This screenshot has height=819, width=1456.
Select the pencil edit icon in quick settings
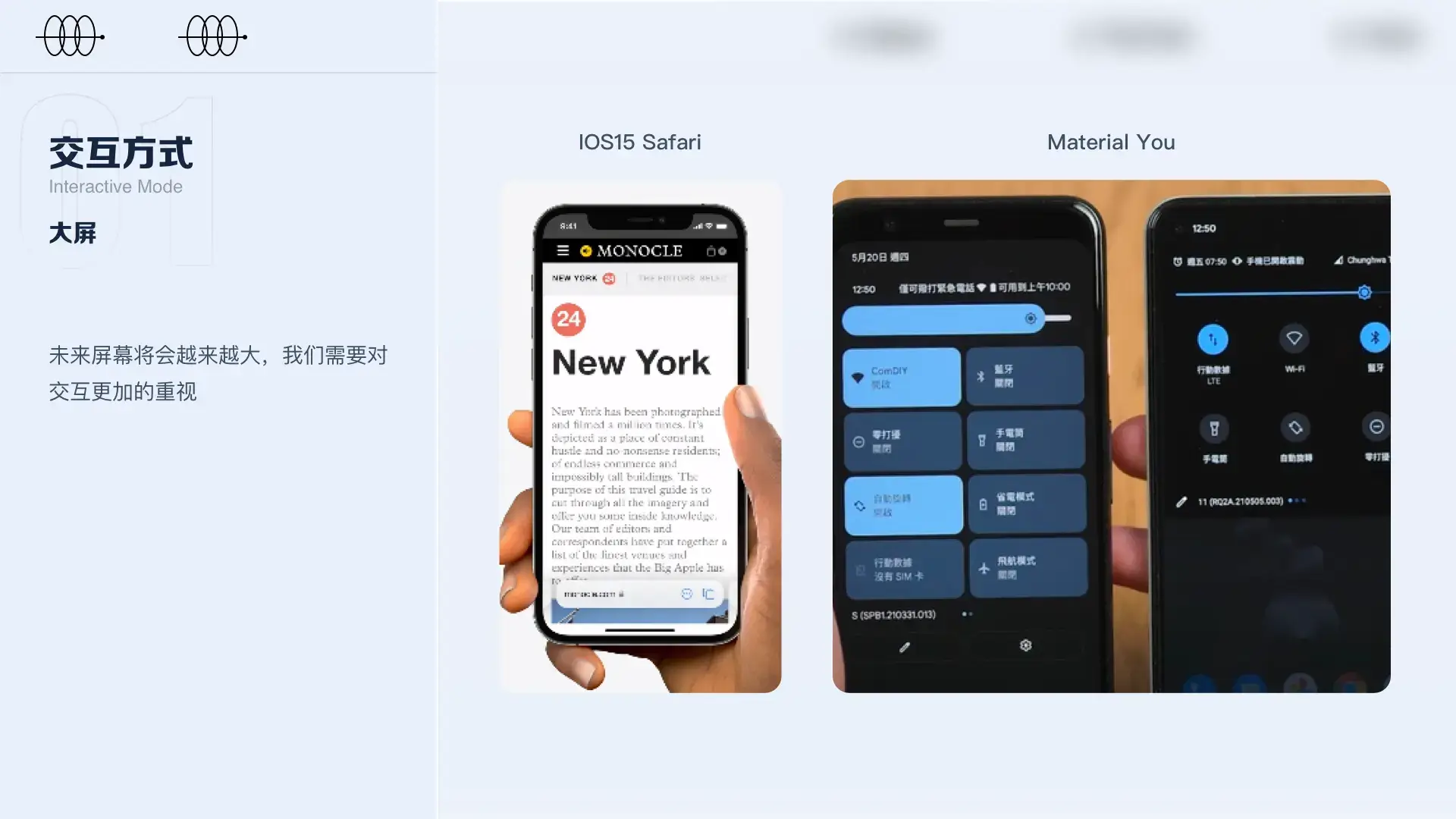click(905, 645)
